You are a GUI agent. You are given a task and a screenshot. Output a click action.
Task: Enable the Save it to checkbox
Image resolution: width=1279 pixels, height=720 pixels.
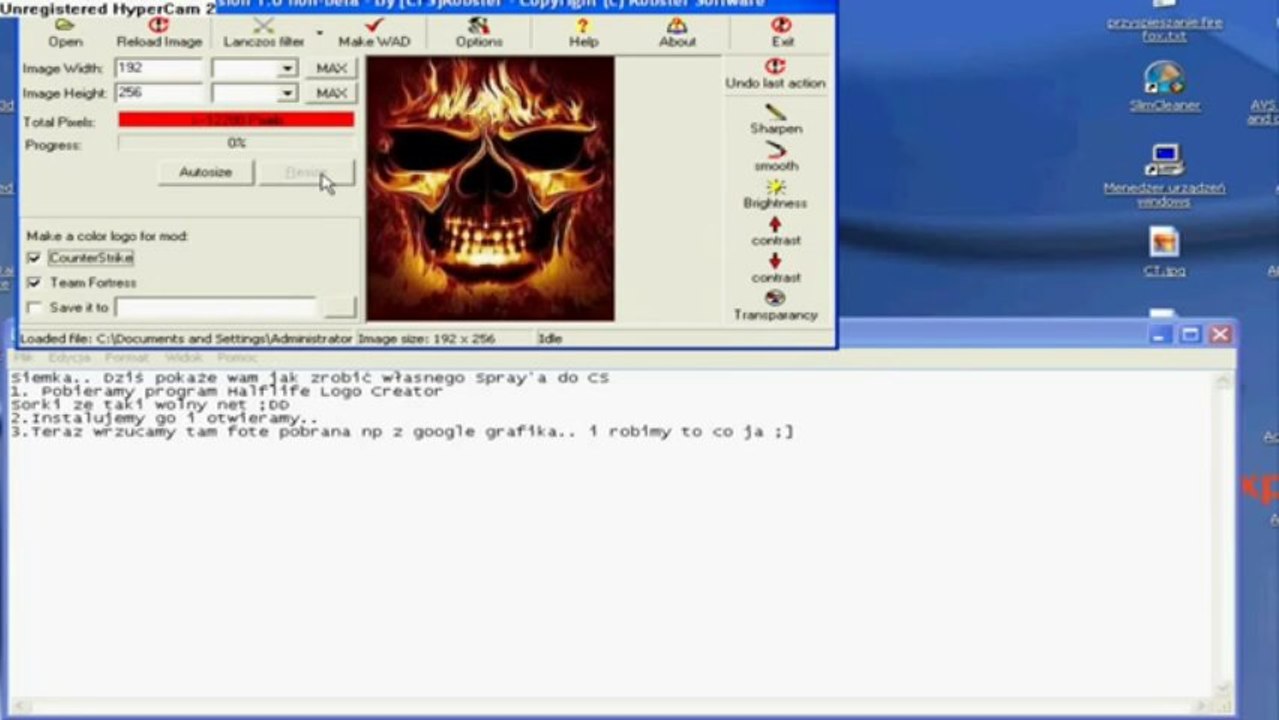click(34, 308)
